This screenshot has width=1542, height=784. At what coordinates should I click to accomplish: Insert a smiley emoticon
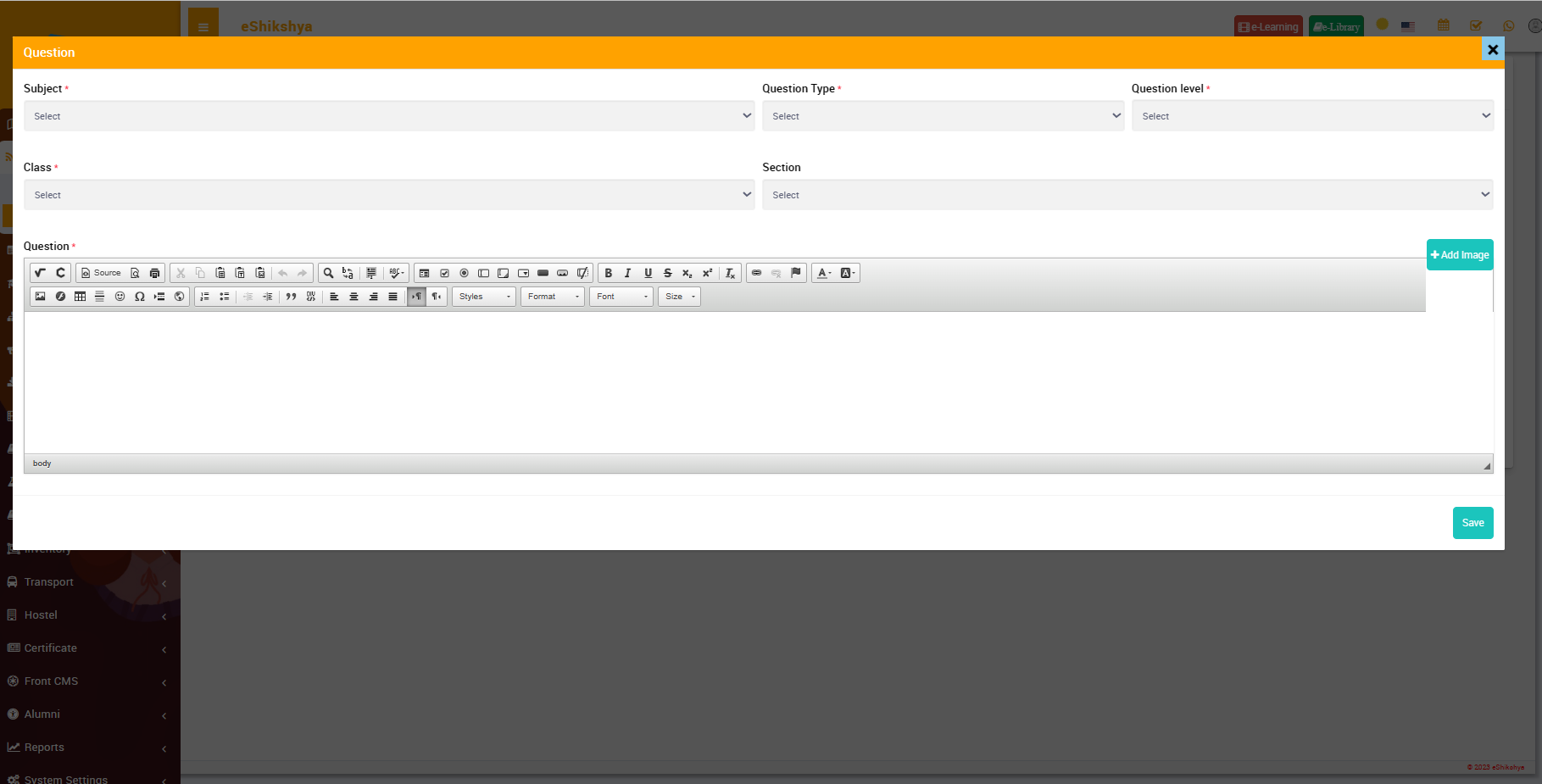click(x=120, y=297)
